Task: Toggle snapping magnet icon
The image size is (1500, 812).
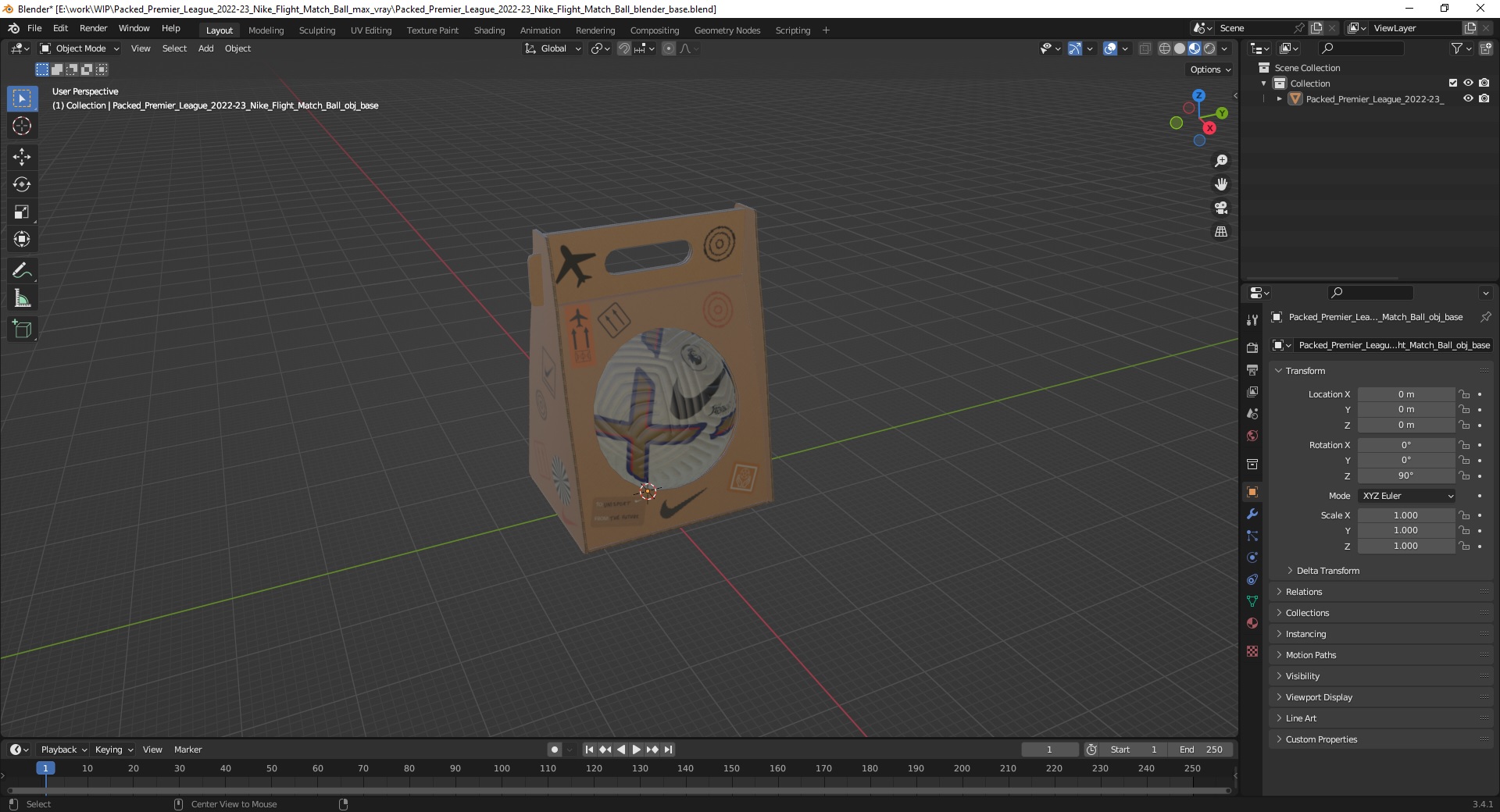Action: point(623,48)
